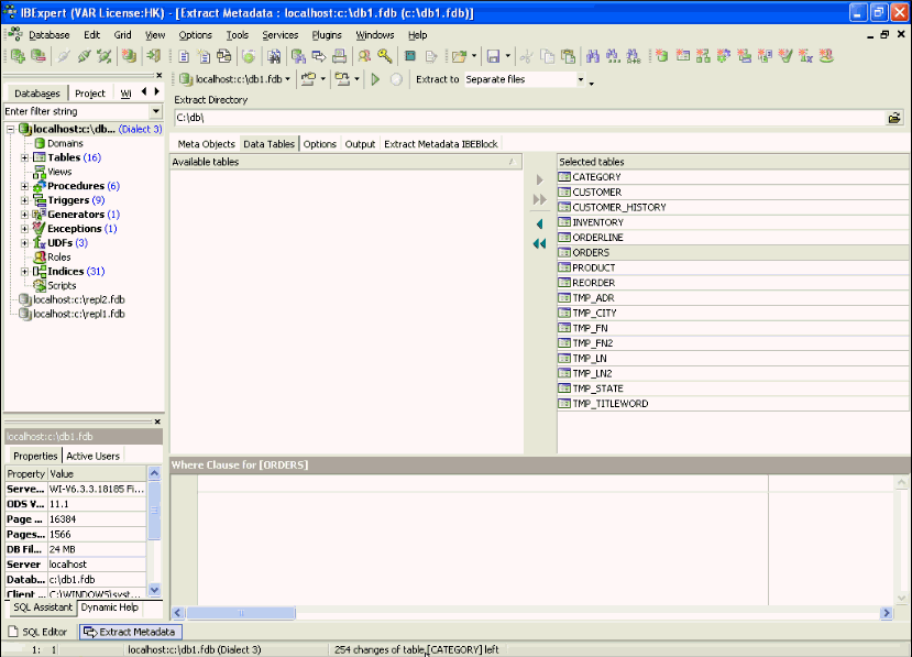
Task: Browse for extract directory folder icon
Action: [894, 118]
